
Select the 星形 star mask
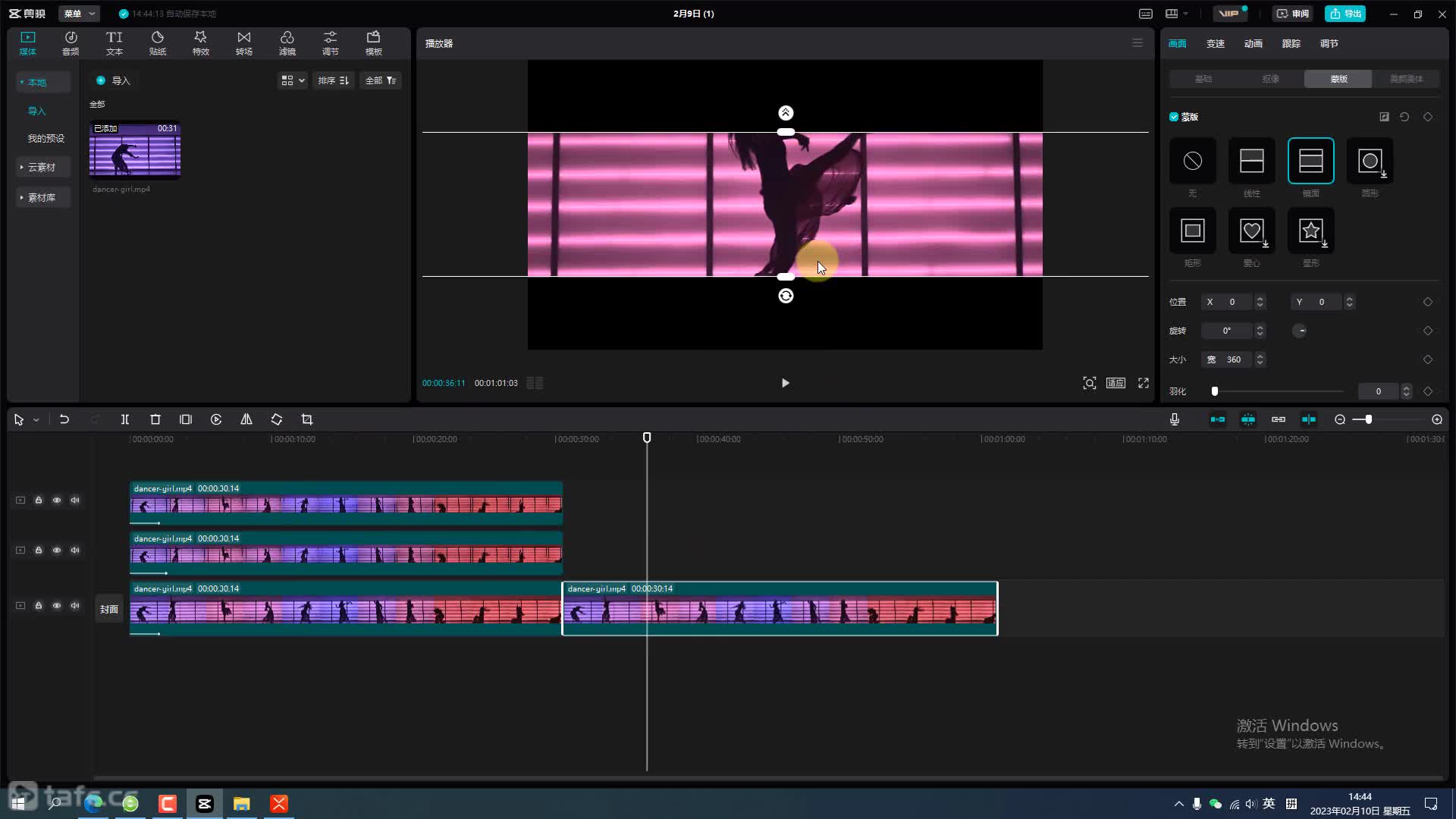tap(1310, 231)
